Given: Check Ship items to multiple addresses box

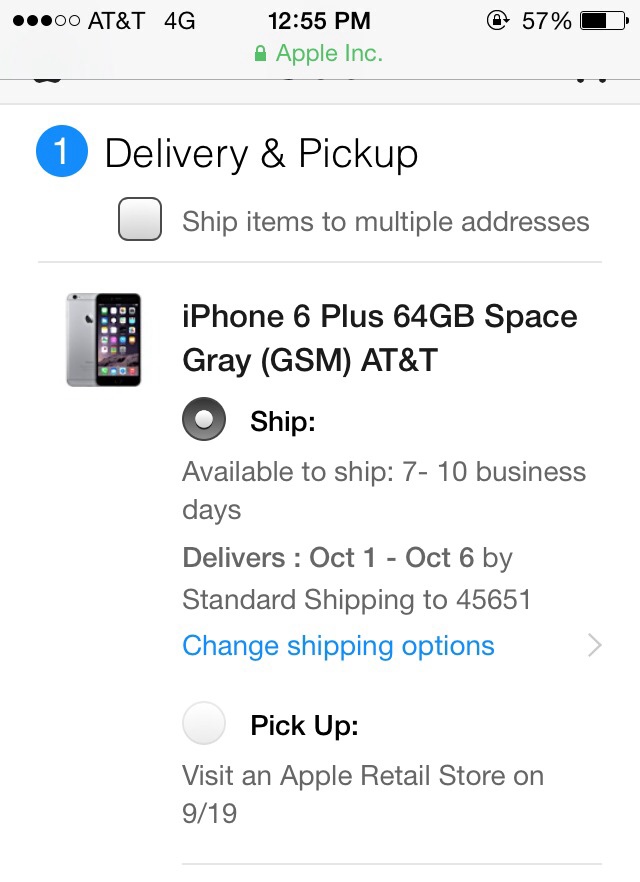Looking at the screenshot, I should pyautogui.click(x=140, y=220).
